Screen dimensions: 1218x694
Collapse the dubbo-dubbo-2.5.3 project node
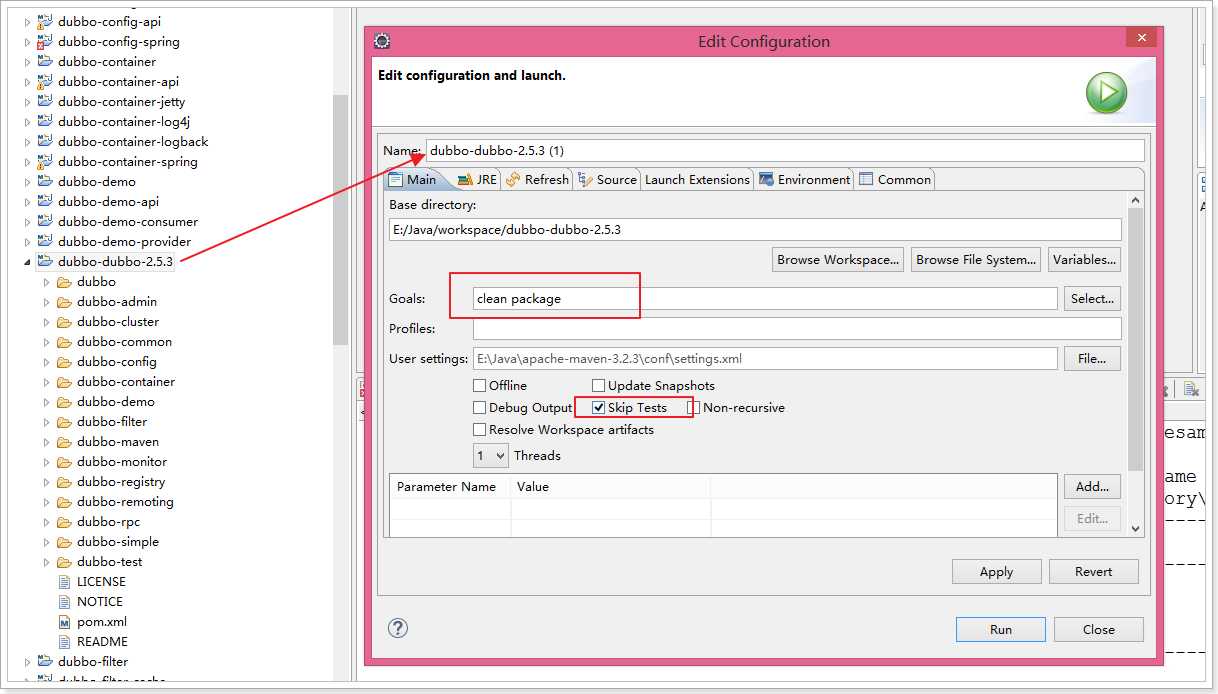click(x=27, y=261)
